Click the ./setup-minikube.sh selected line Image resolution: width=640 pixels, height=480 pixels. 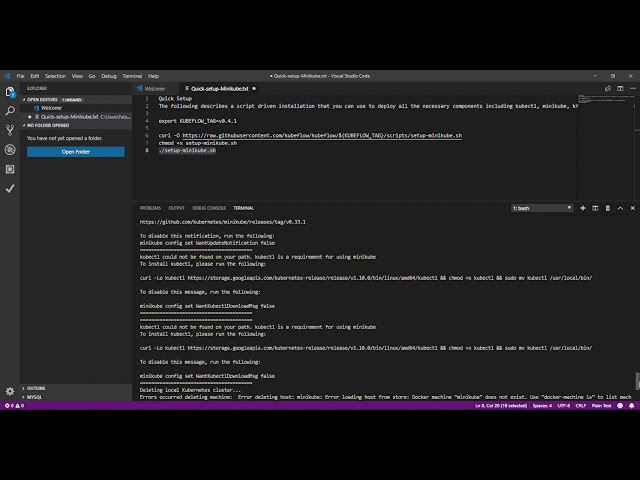point(187,150)
